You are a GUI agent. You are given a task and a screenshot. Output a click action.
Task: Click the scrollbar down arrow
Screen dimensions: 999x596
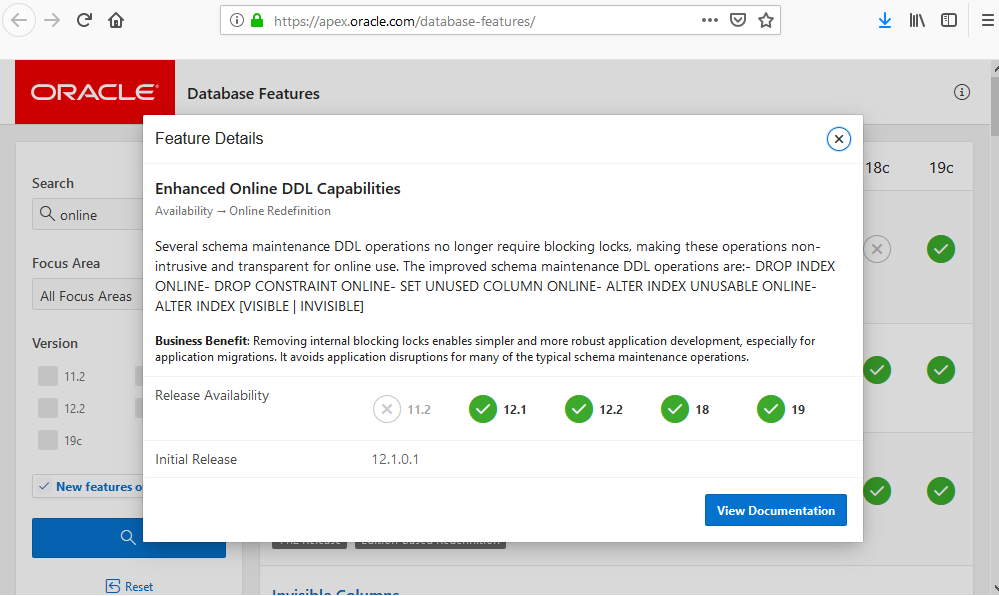click(995, 589)
